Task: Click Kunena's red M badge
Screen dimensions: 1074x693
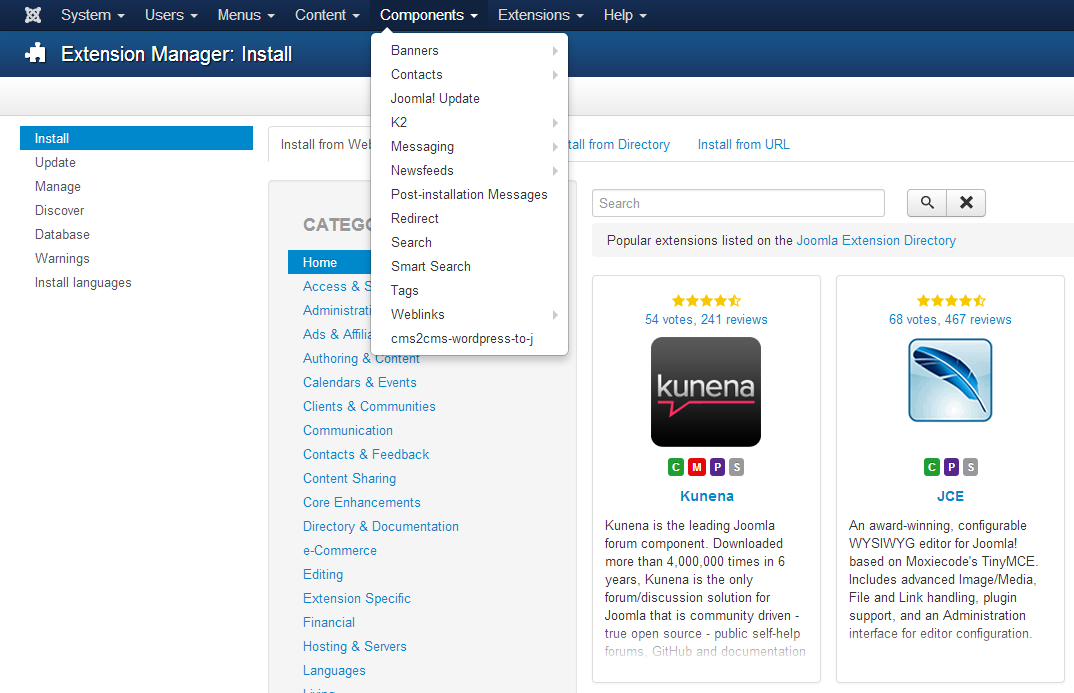Action: [x=697, y=467]
